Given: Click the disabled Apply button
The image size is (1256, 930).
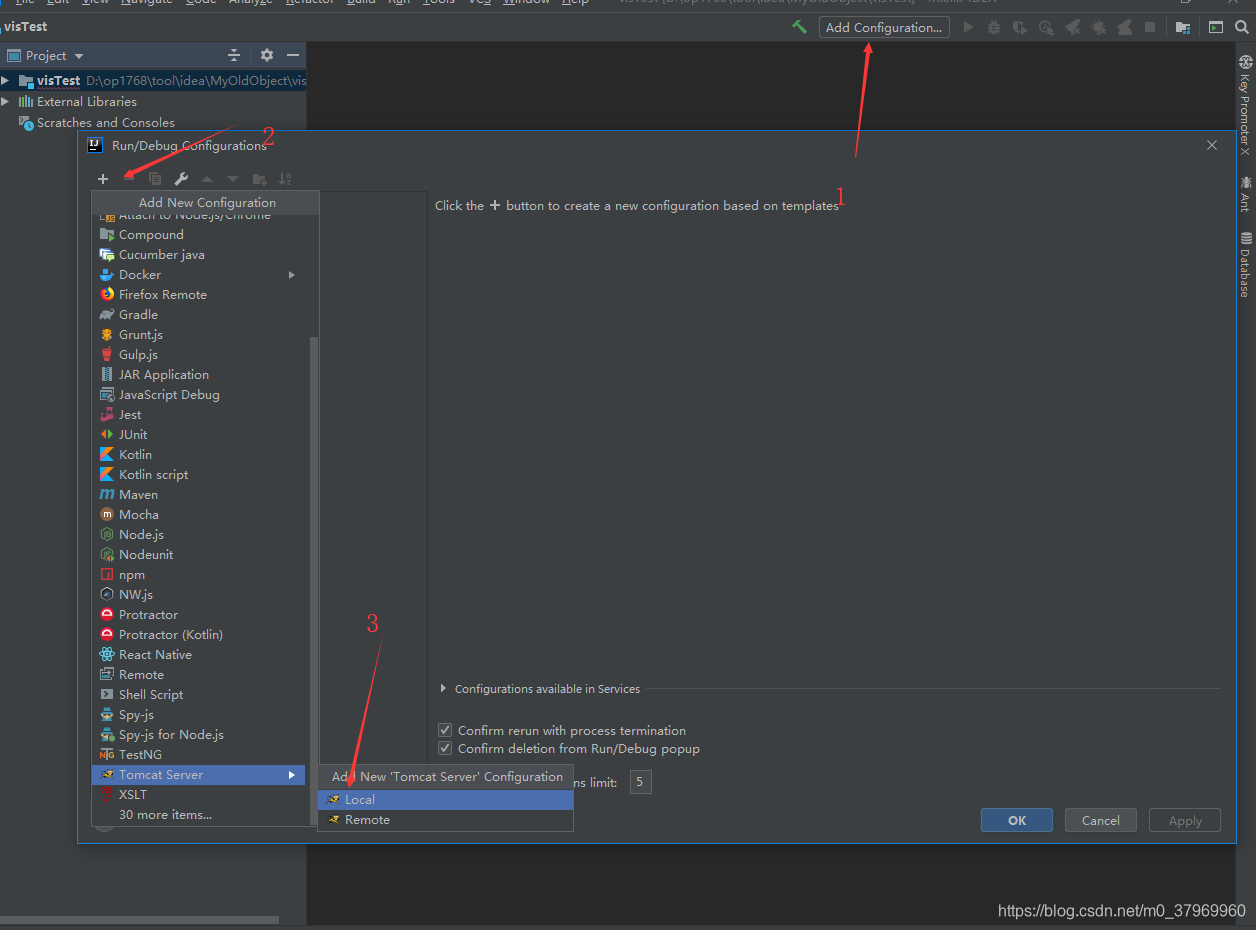Looking at the screenshot, I should (1185, 820).
